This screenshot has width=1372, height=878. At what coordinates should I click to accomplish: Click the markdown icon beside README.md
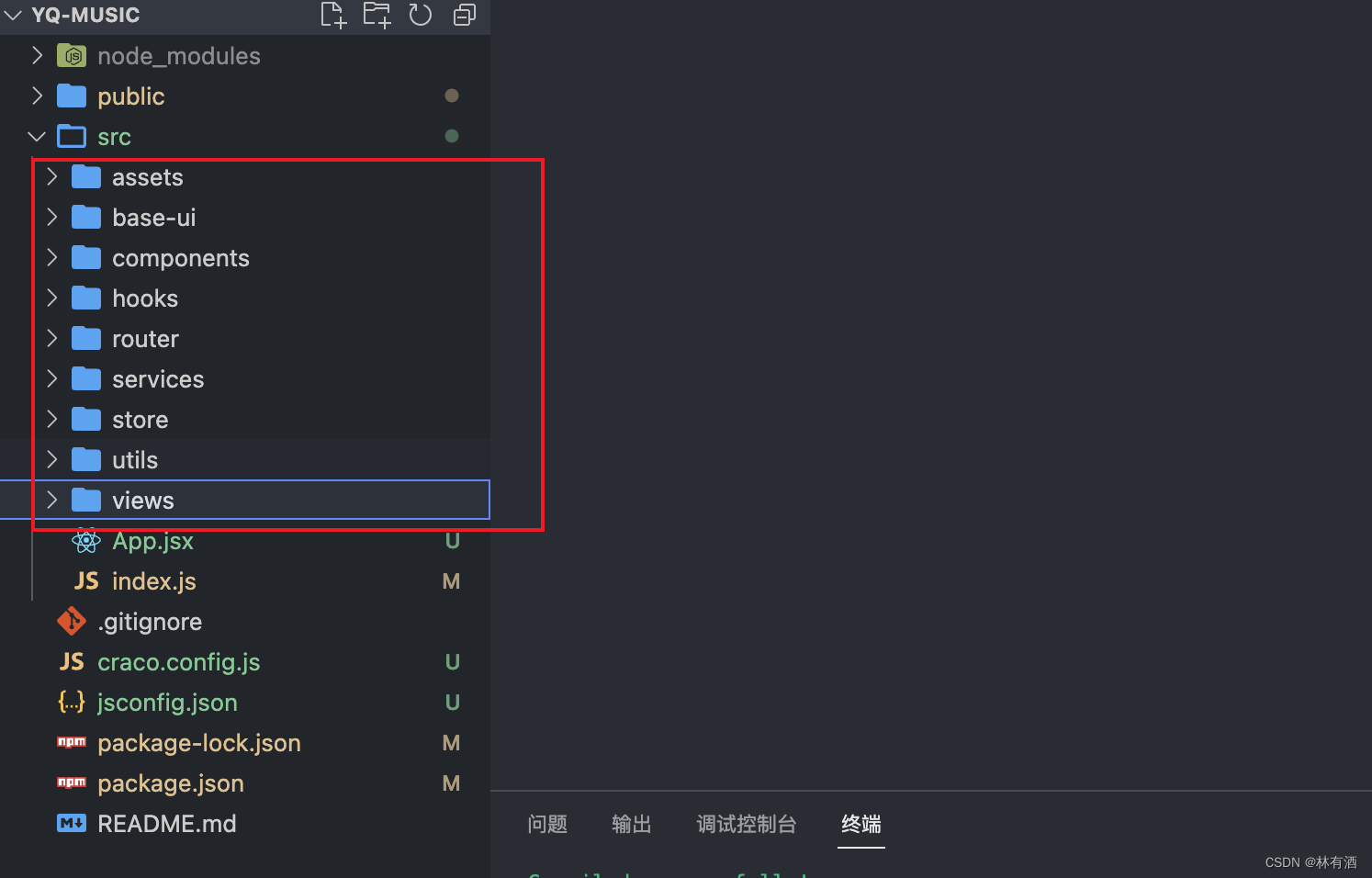72,823
